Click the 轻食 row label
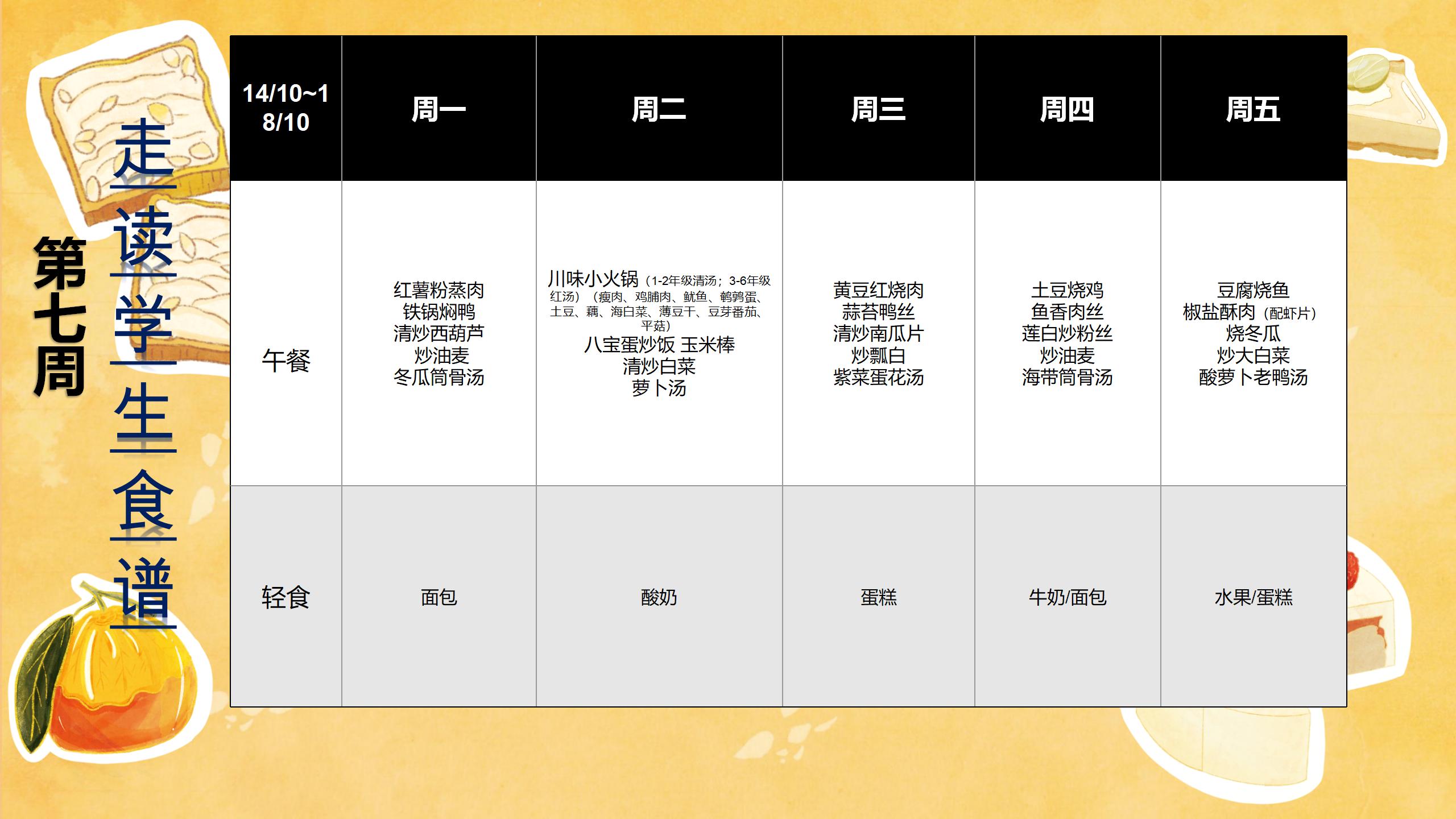Image resolution: width=1456 pixels, height=819 pixels. 286,597
